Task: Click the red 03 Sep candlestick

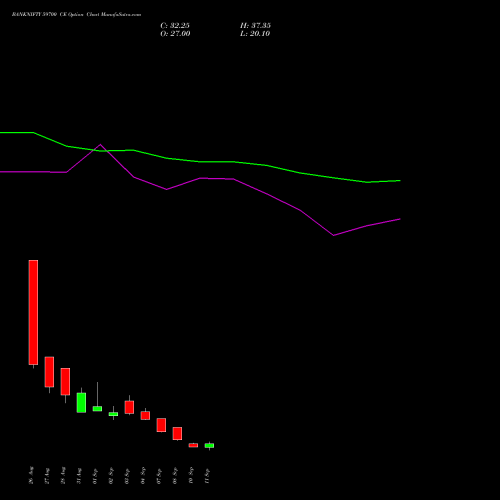Action: [x=129, y=407]
